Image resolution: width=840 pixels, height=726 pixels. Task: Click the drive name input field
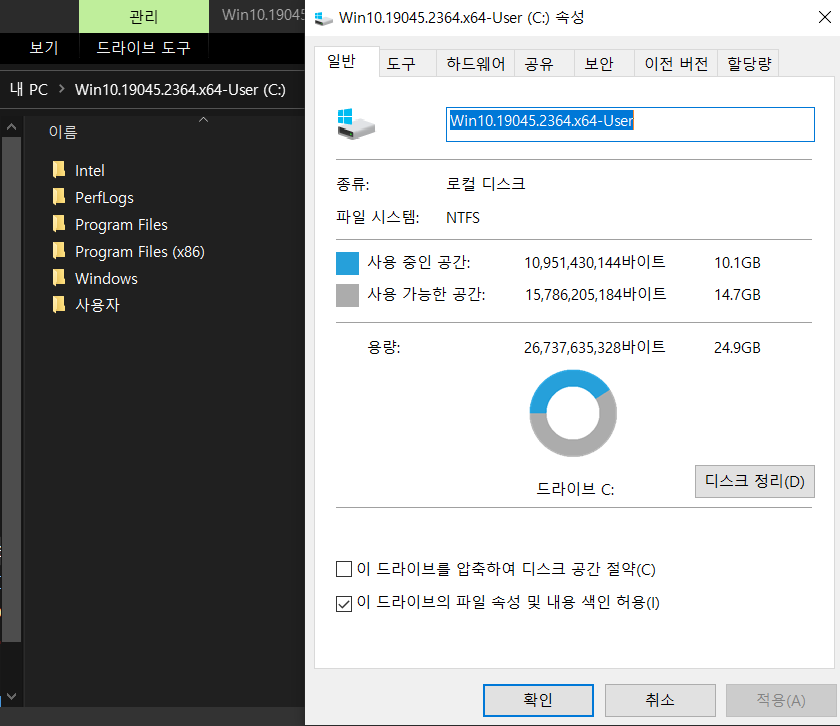(630, 124)
